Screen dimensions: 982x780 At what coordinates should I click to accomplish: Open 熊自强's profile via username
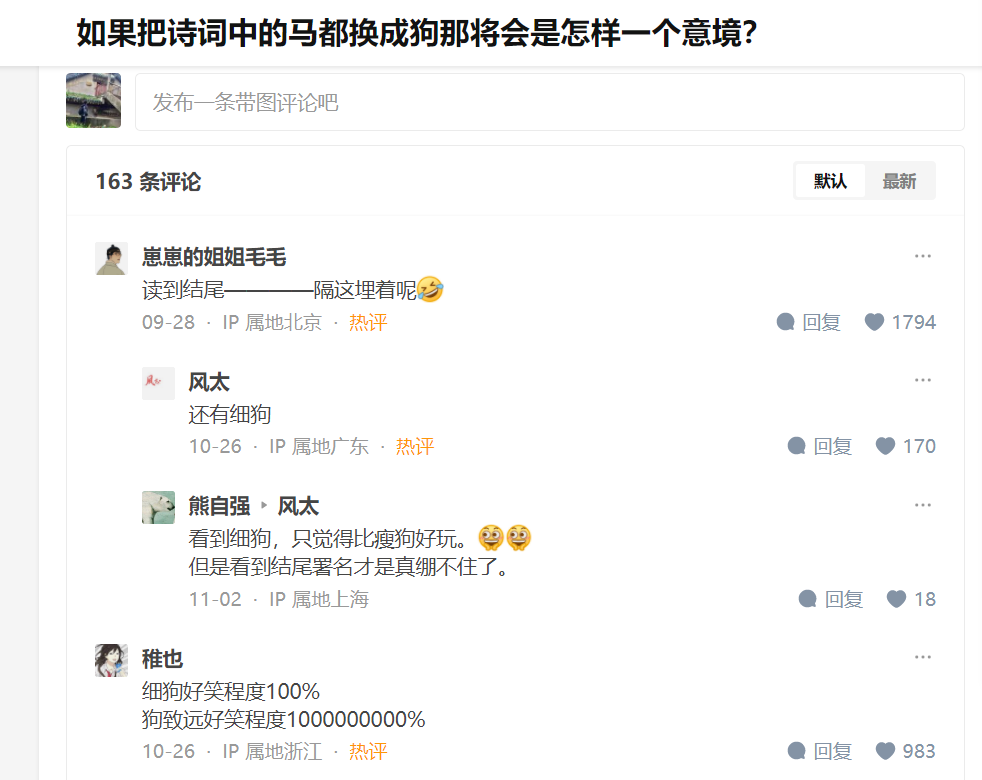click(219, 506)
